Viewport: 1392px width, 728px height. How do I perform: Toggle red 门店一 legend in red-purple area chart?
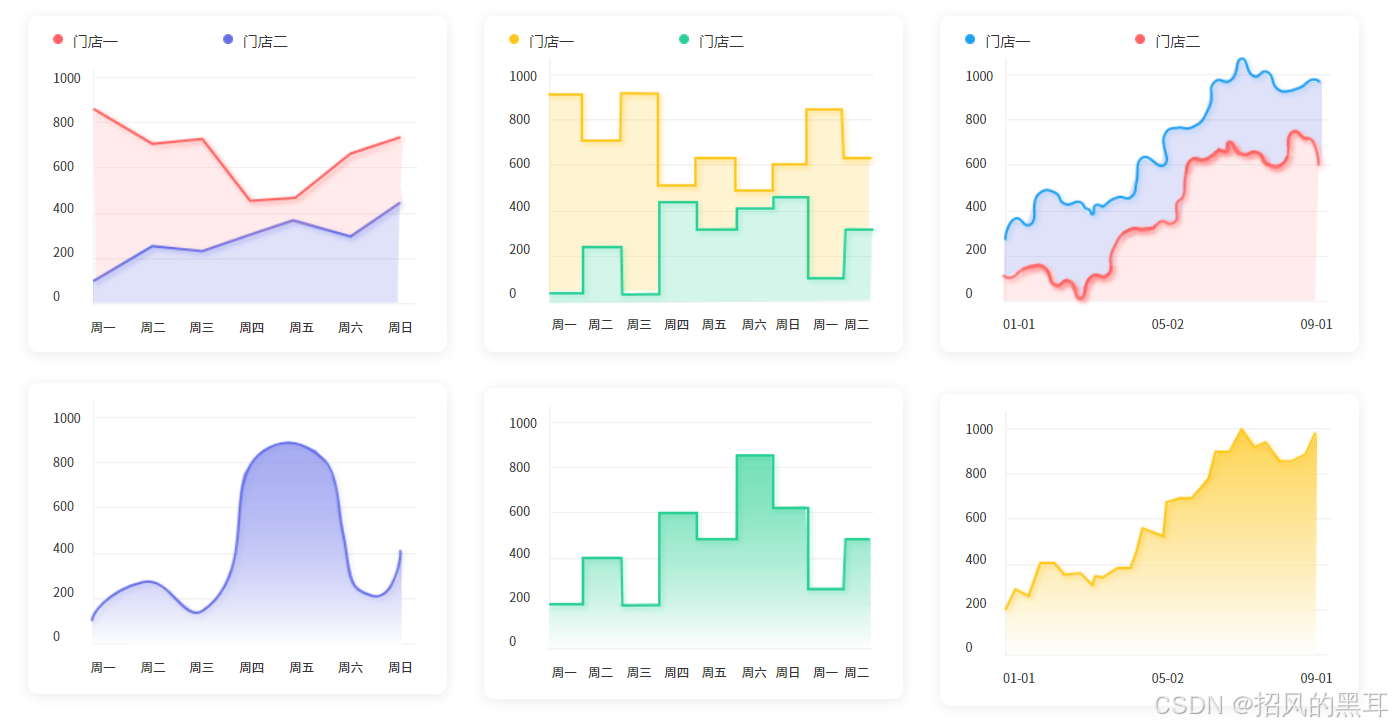[x=86, y=41]
